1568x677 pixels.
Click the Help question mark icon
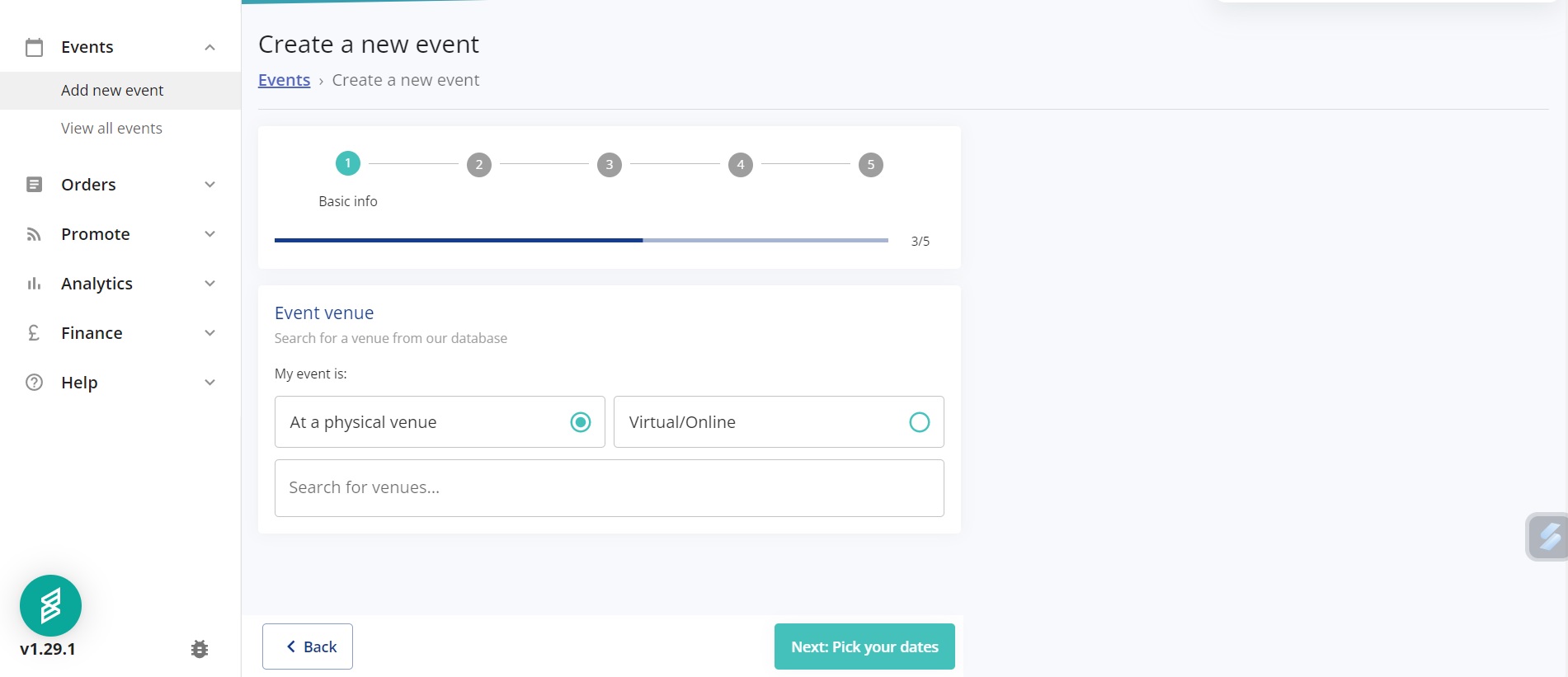(x=34, y=383)
